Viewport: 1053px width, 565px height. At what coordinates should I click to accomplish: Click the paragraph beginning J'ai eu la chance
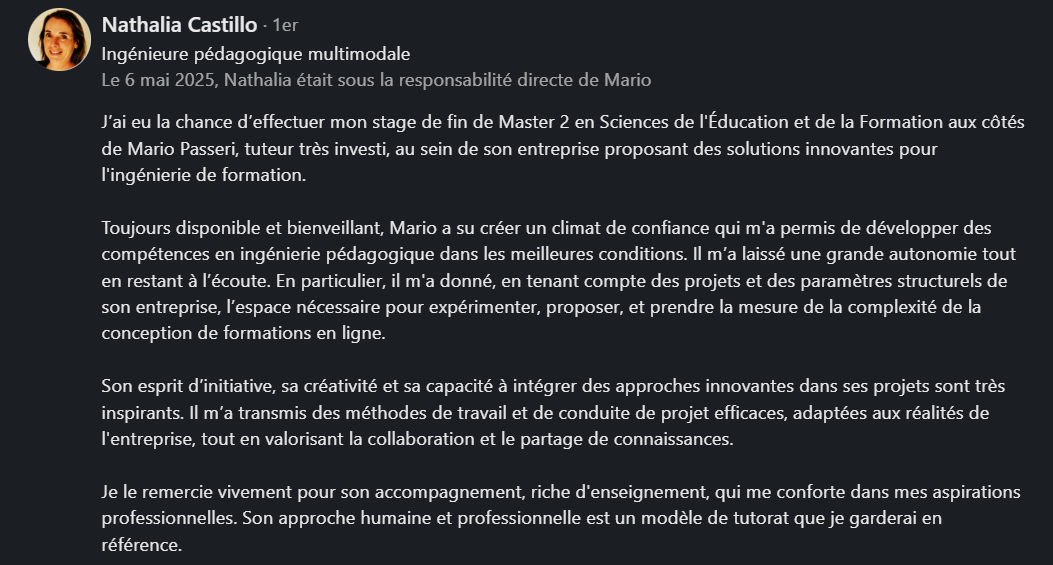coord(563,148)
